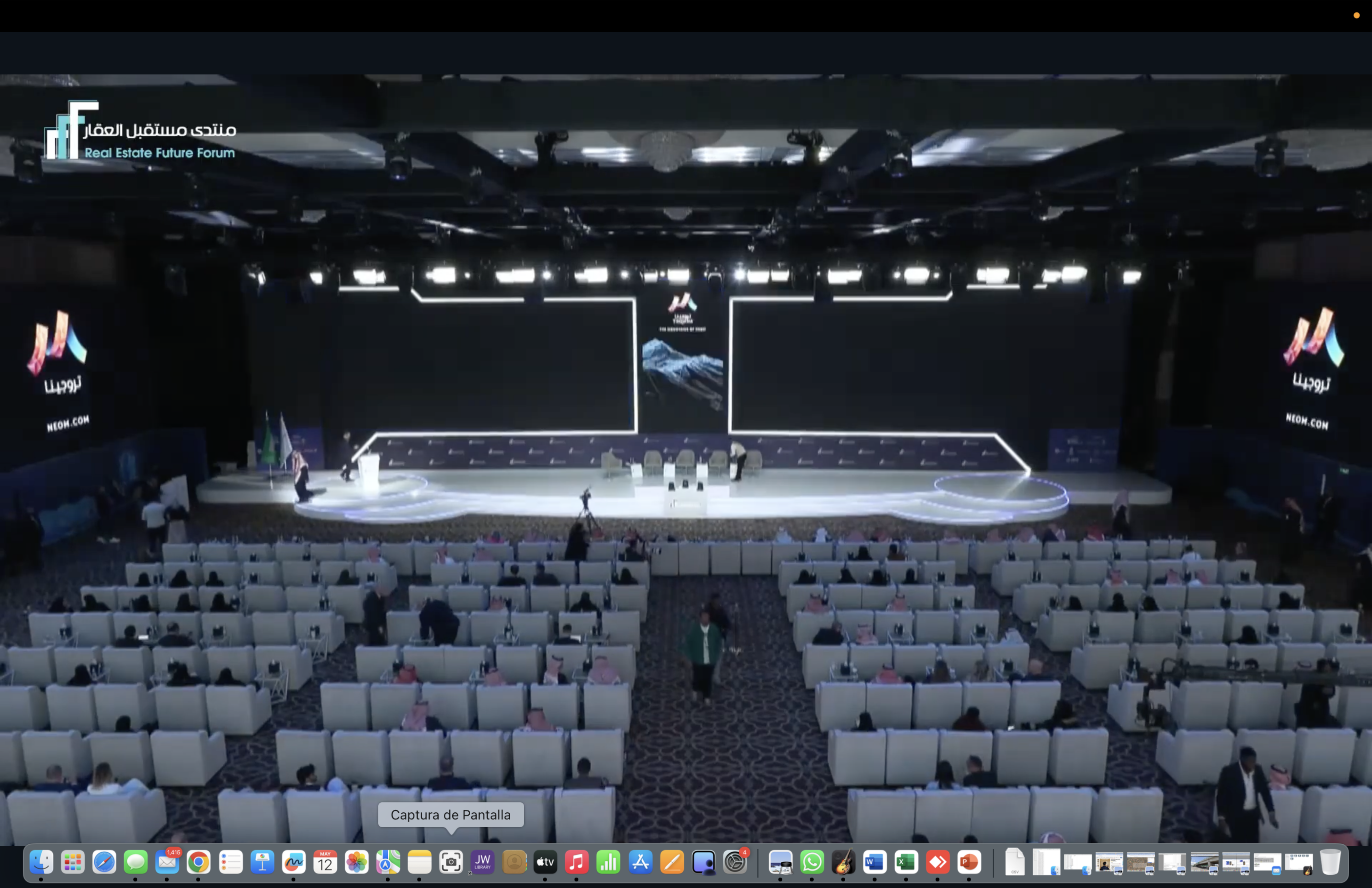Open the Freeform app icon
1372x888 pixels.
click(293, 862)
